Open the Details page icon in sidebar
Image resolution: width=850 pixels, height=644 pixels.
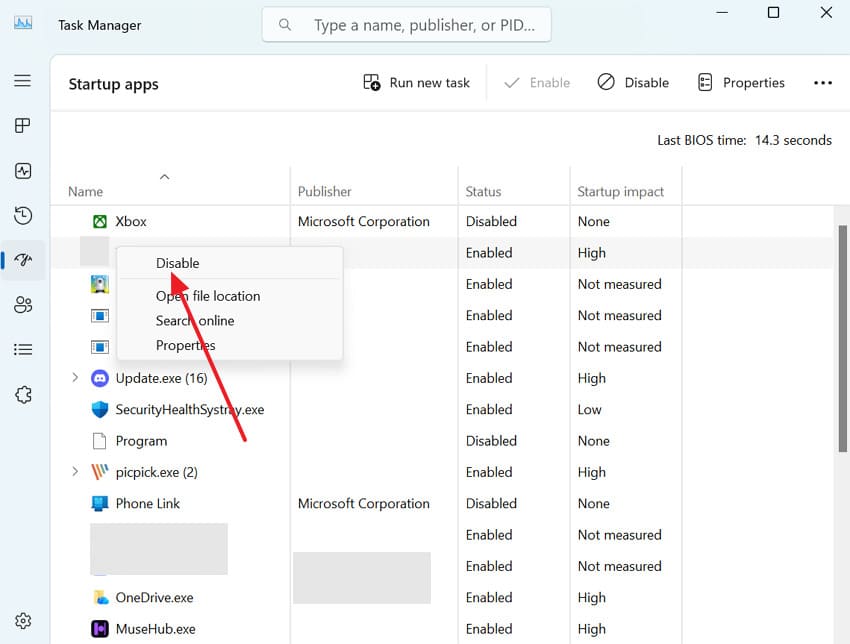point(23,350)
